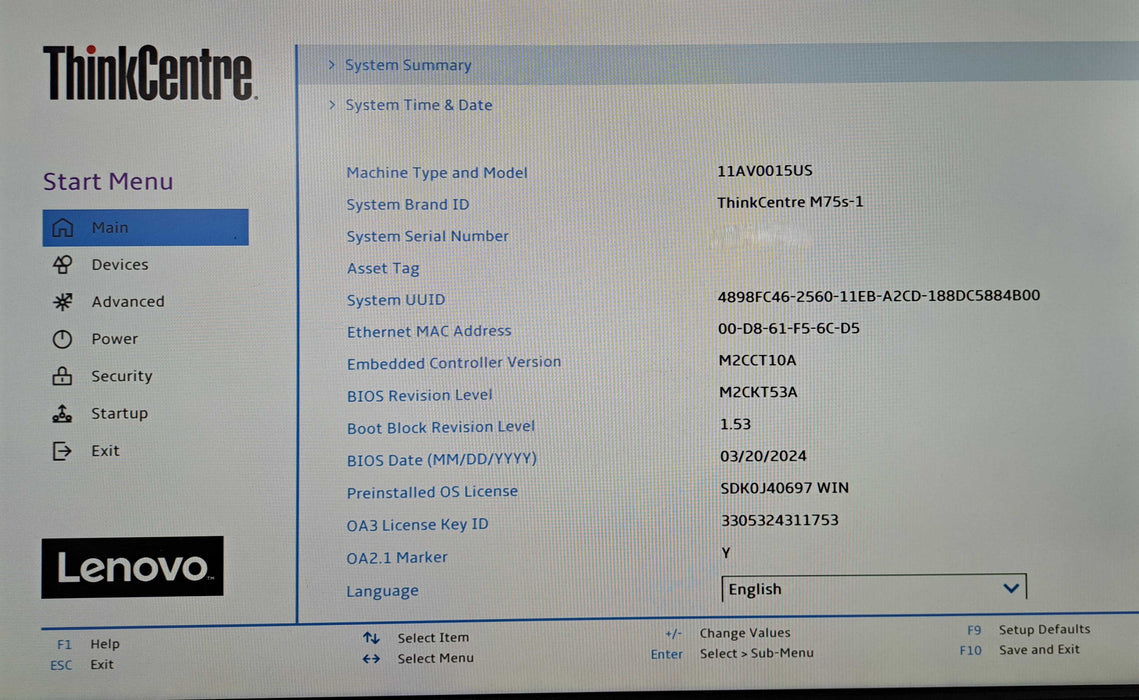Click the BIOS Revision Level label
The image size is (1139, 700).
[419, 395]
